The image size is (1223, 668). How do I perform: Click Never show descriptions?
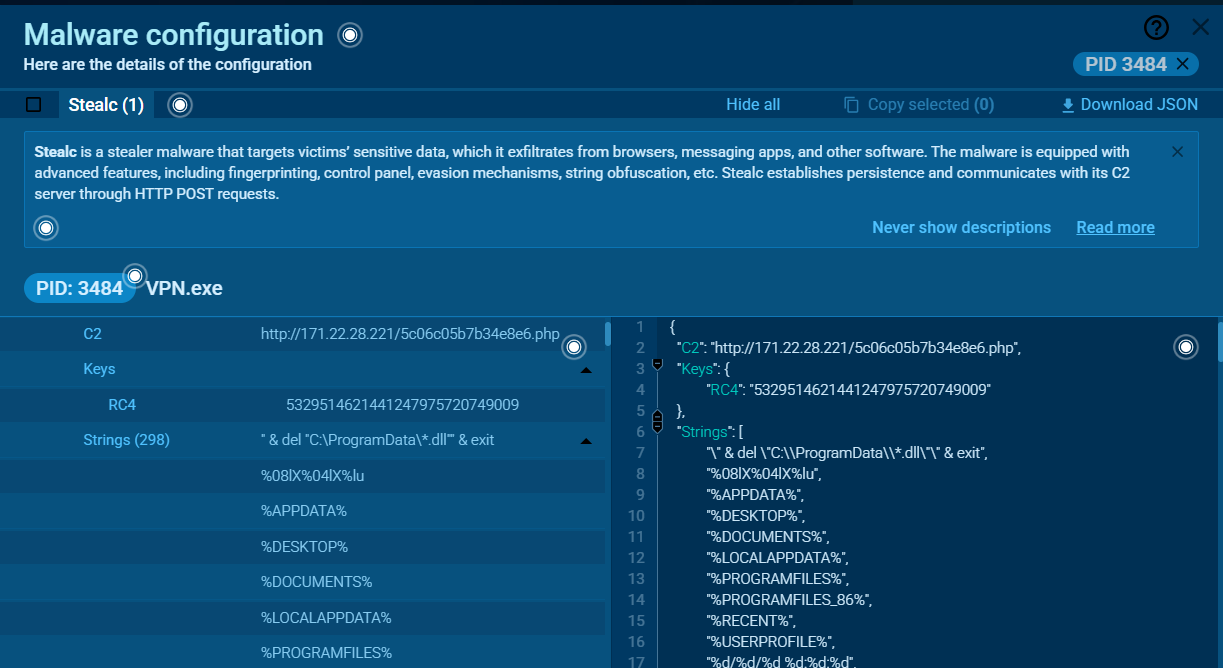point(961,227)
